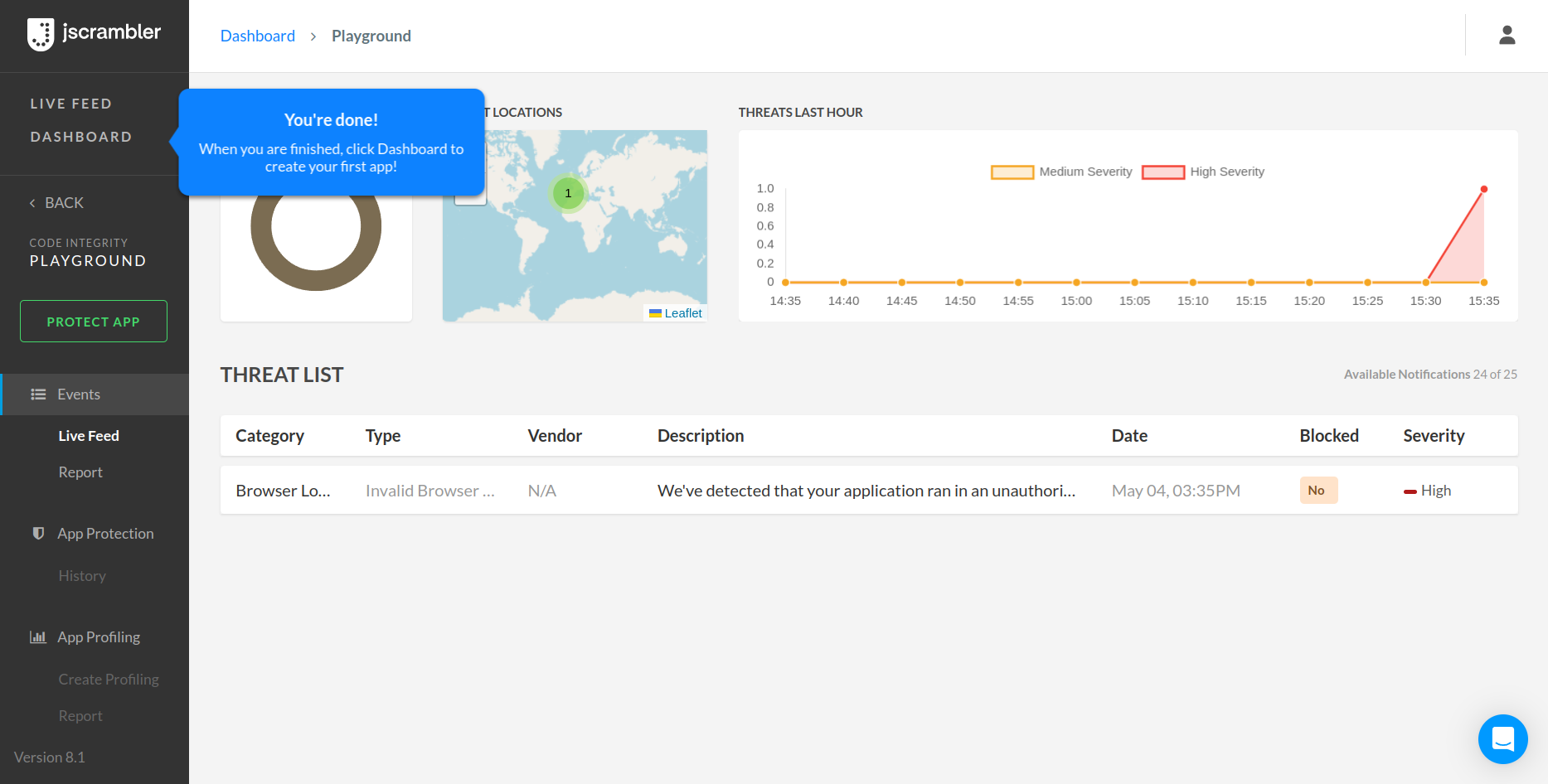Viewport: 1548px width, 784px height.
Task: Open Report under App Profiling
Action: click(x=80, y=716)
